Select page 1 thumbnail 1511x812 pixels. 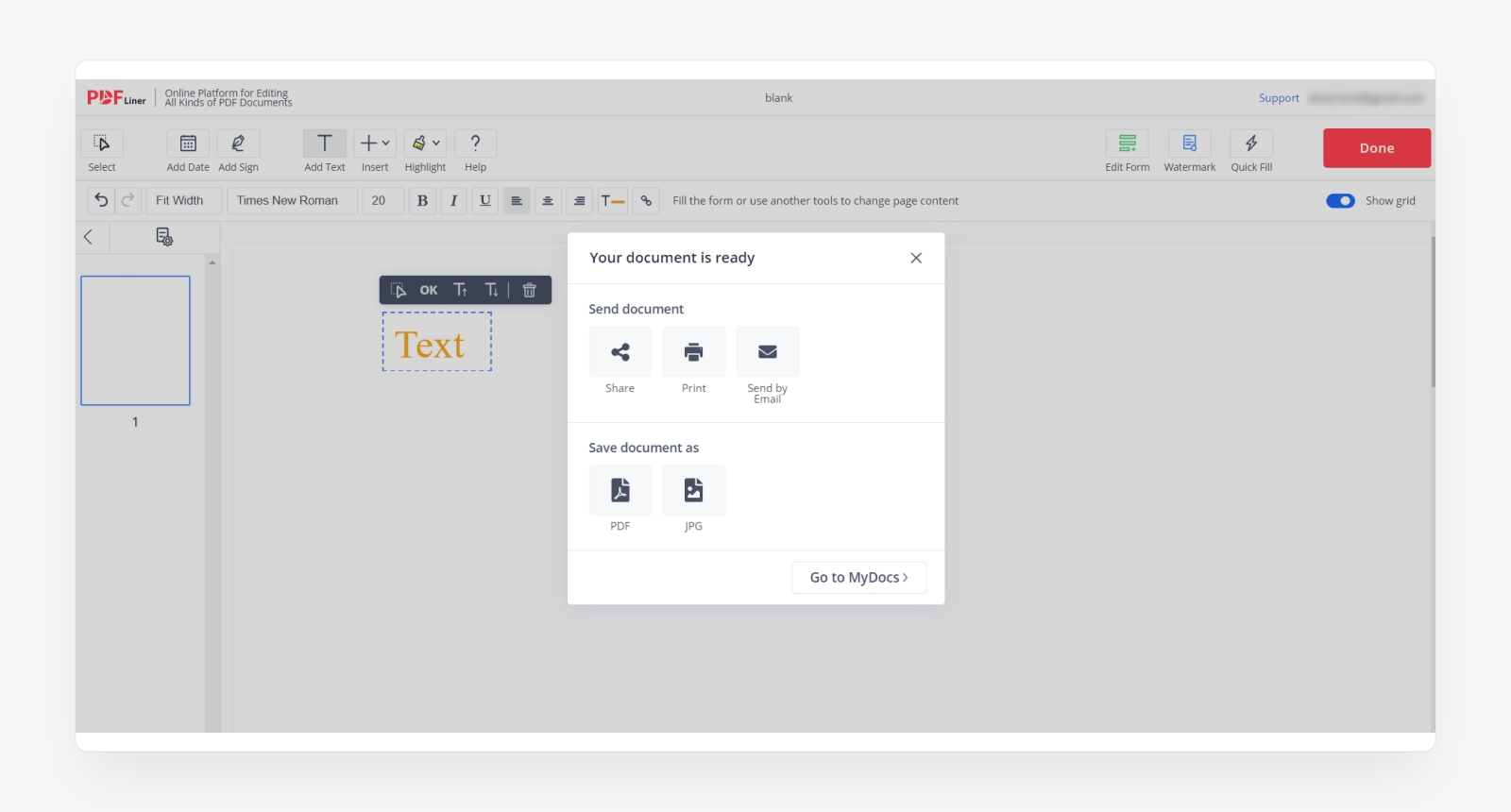point(135,341)
